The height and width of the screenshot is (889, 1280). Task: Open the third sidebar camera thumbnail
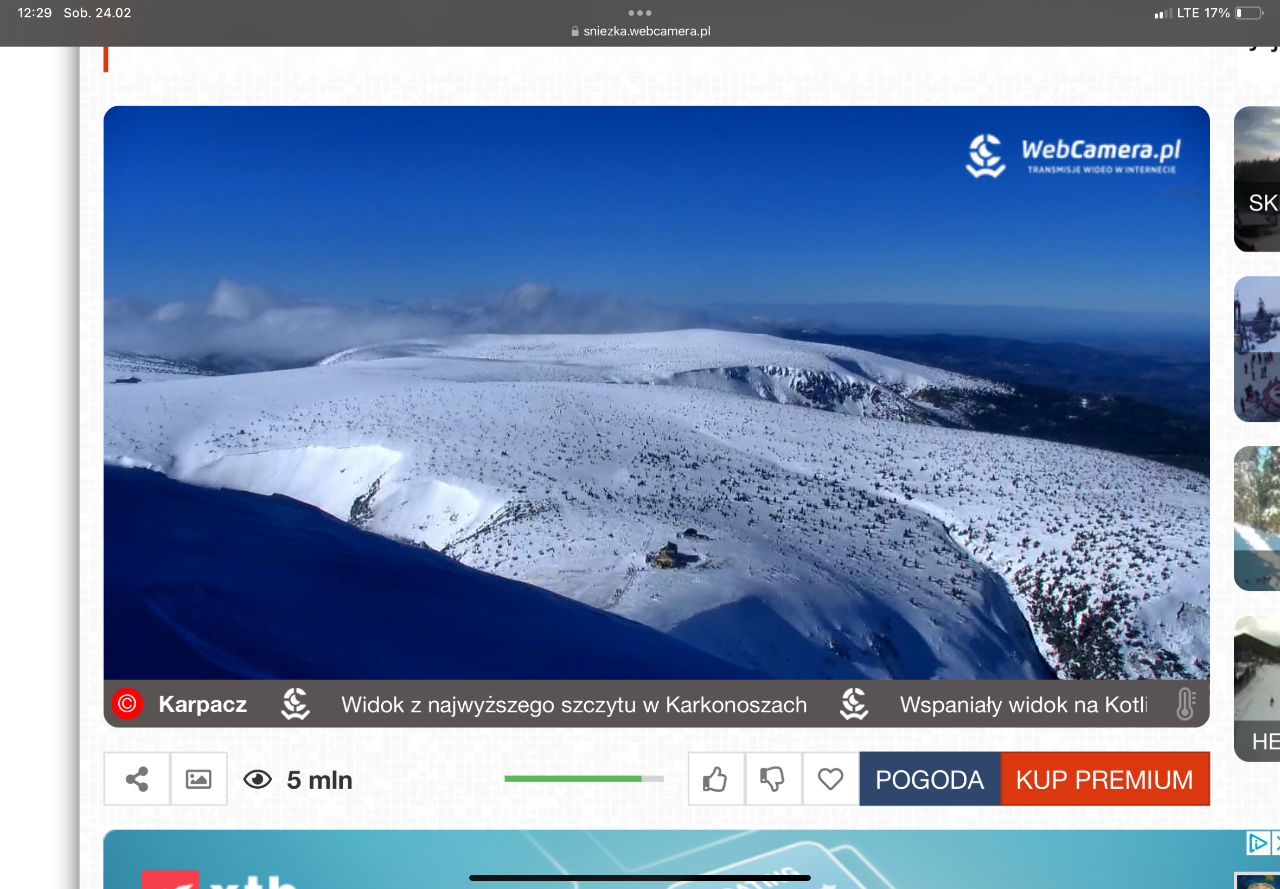(1257, 519)
